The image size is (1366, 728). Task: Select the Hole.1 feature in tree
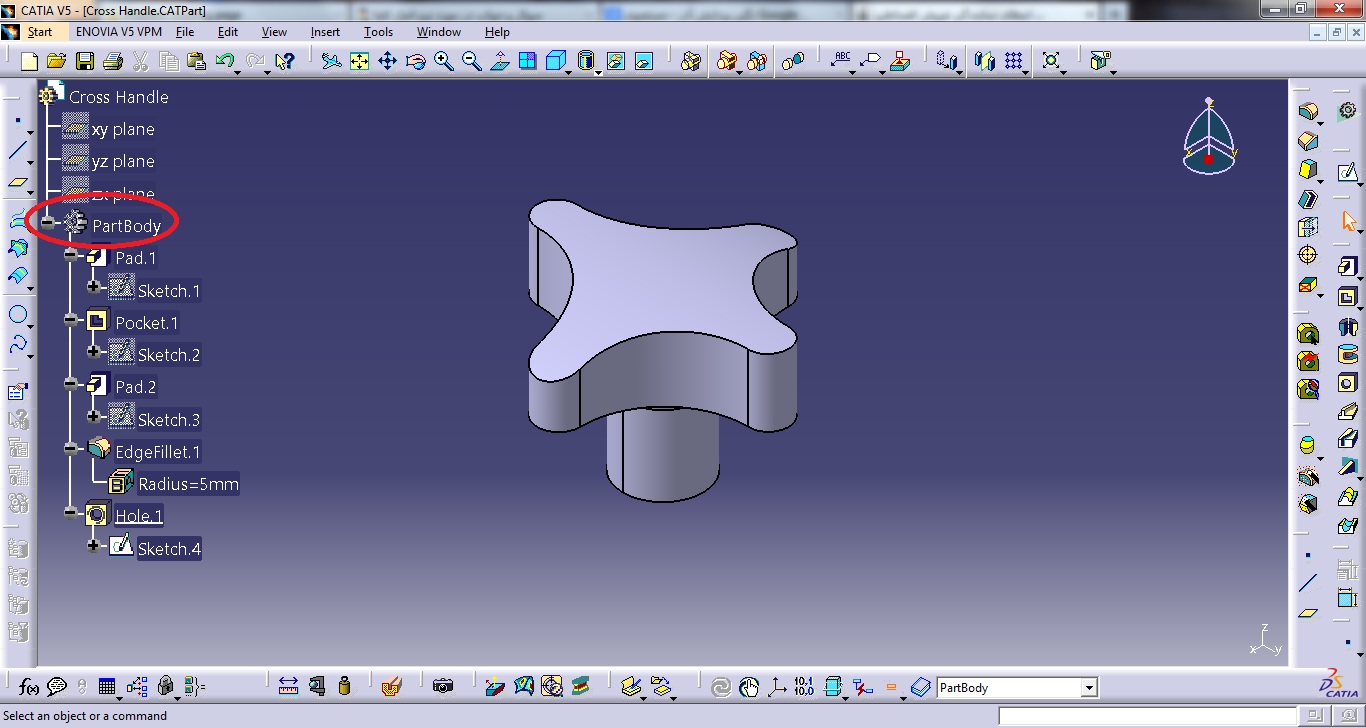click(138, 516)
